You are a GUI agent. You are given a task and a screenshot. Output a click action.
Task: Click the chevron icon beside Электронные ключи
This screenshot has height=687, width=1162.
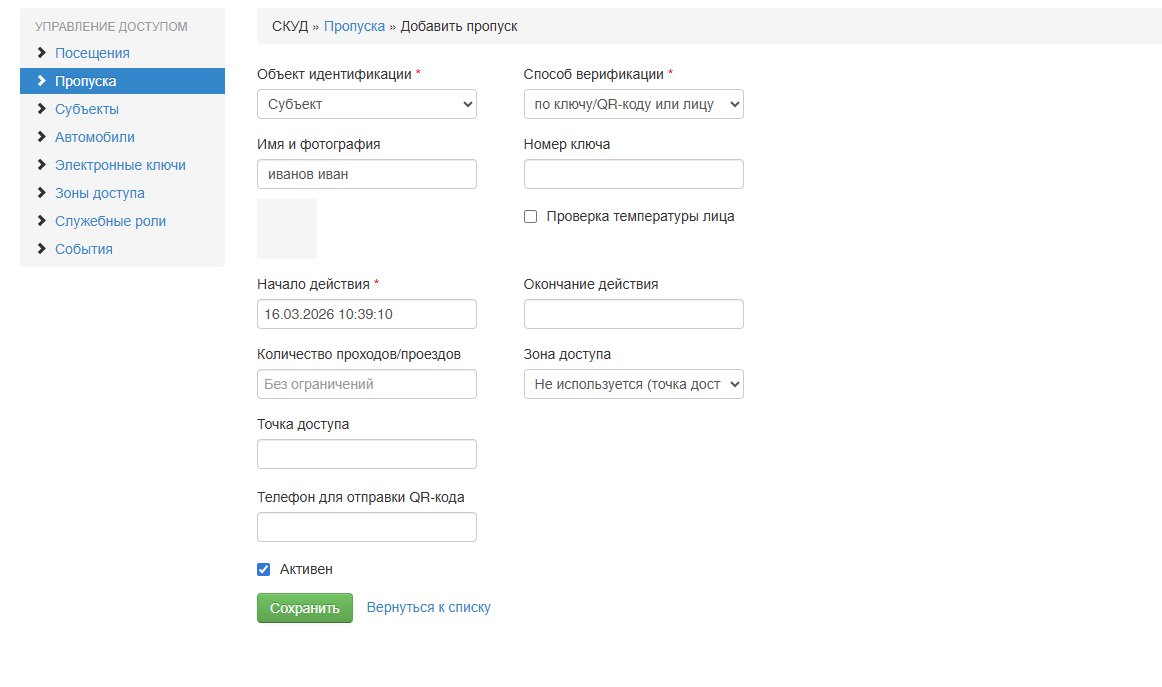(x=41, y=165)
